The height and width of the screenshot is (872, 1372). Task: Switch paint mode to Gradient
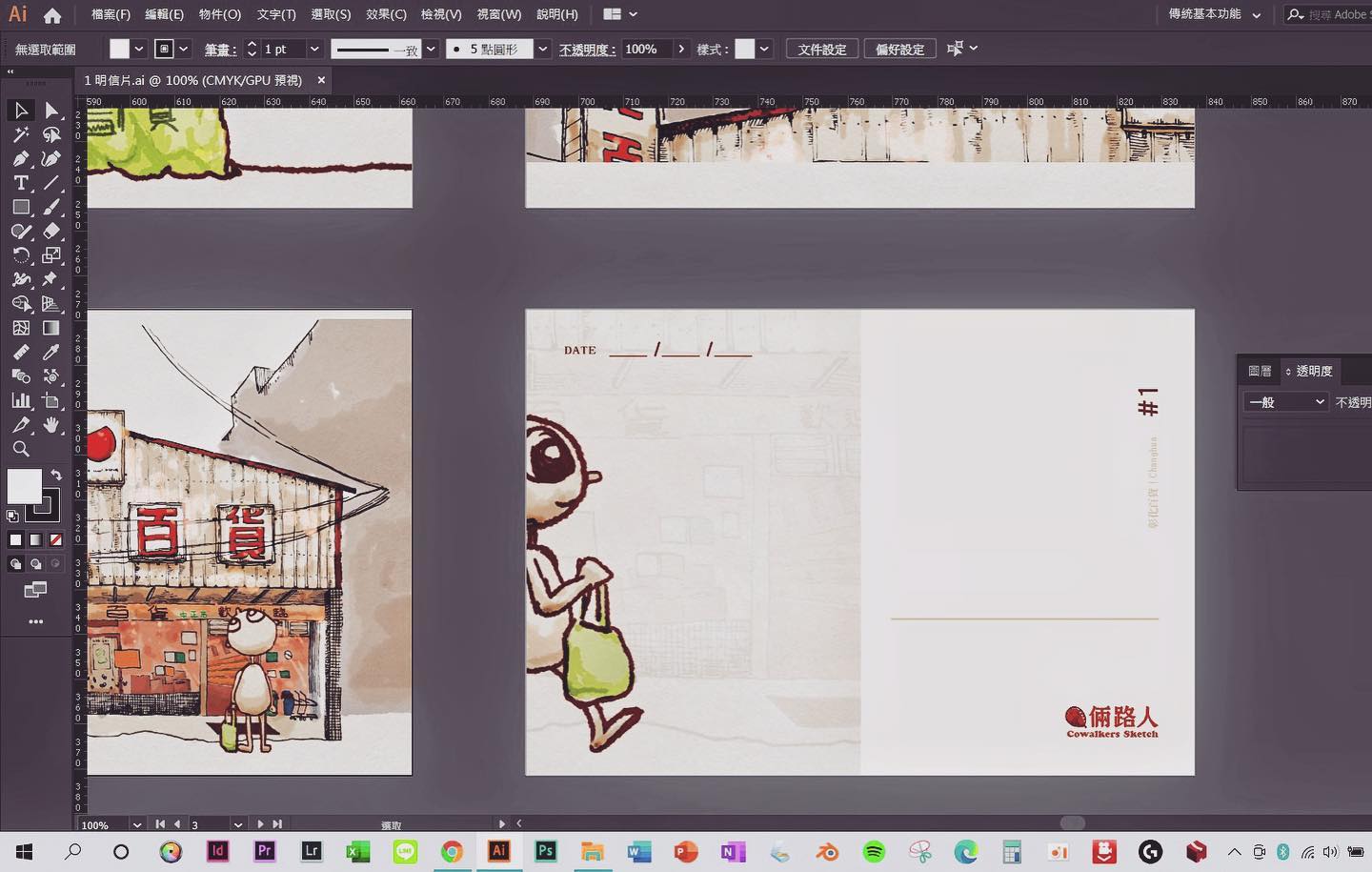pyautogui.click(x=35, y=539)
